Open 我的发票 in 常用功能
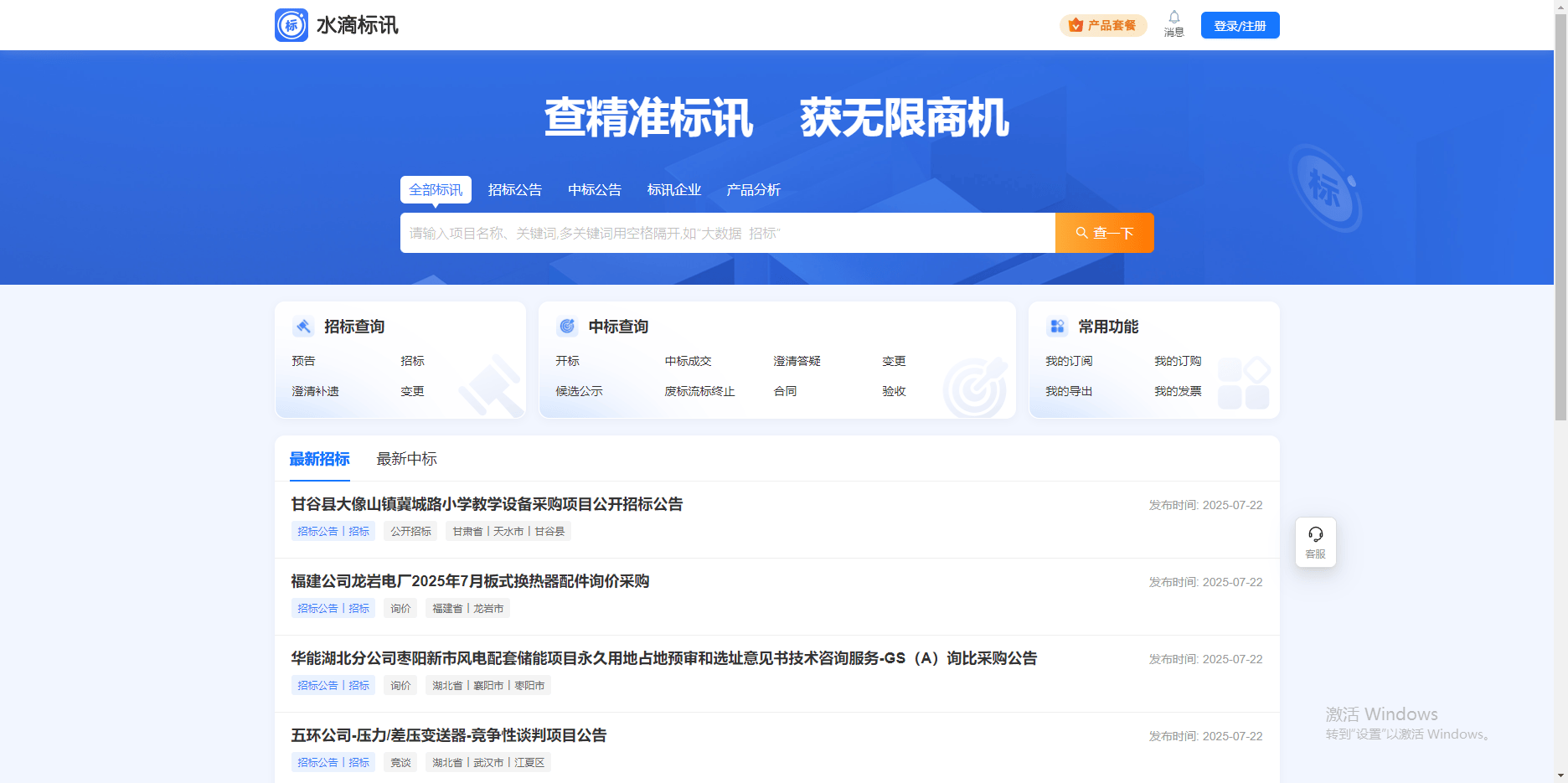1568x783 pixels. point(1178,390)
